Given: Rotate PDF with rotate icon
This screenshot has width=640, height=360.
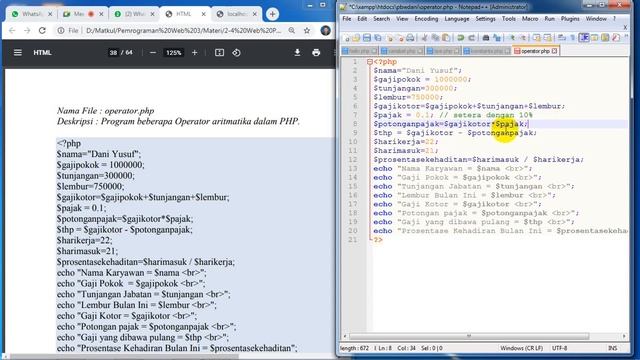Looking at the screenshot, I should coord(236,53).
